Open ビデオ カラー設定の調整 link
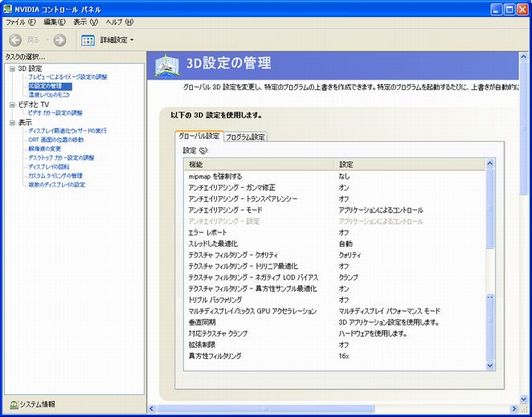Image resolution: width=532 pixels, height=417 pixels. [55, 113]
